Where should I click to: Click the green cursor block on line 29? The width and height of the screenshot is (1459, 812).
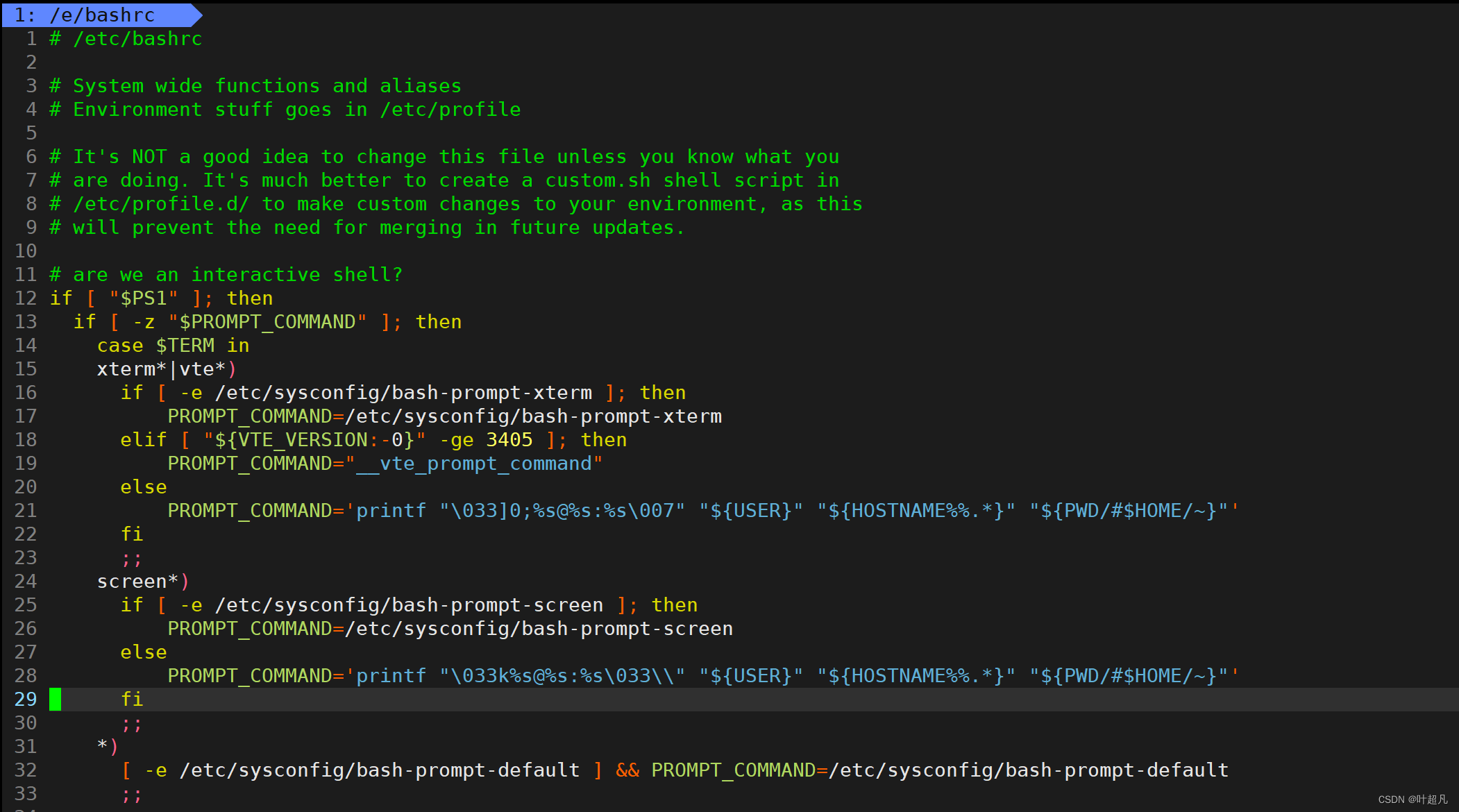(55, 699)
